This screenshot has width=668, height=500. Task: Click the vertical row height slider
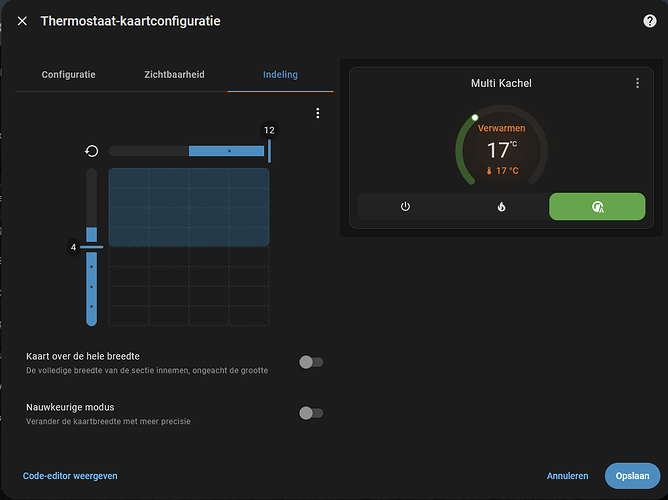(92, 247)
